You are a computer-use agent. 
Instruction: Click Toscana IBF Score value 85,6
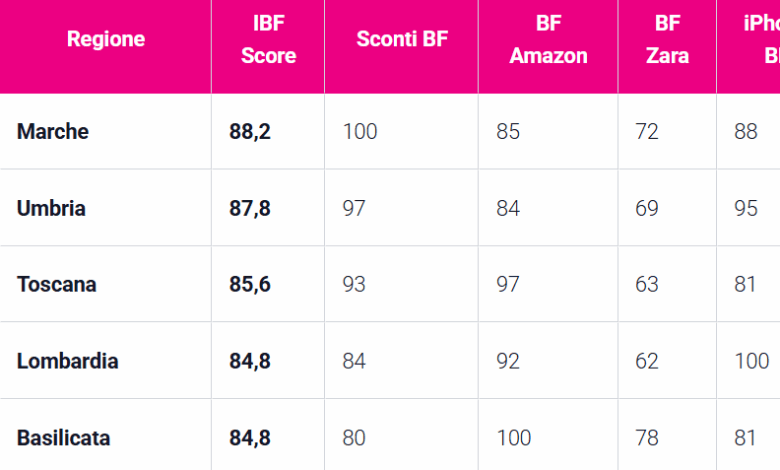point(250,284)
